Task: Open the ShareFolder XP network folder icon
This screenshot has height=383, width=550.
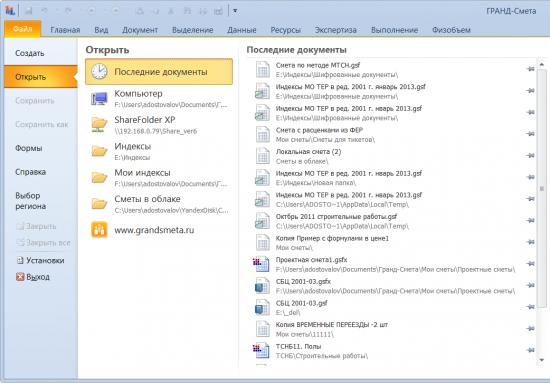Action: pyautogui.click(x=99, y=125)
